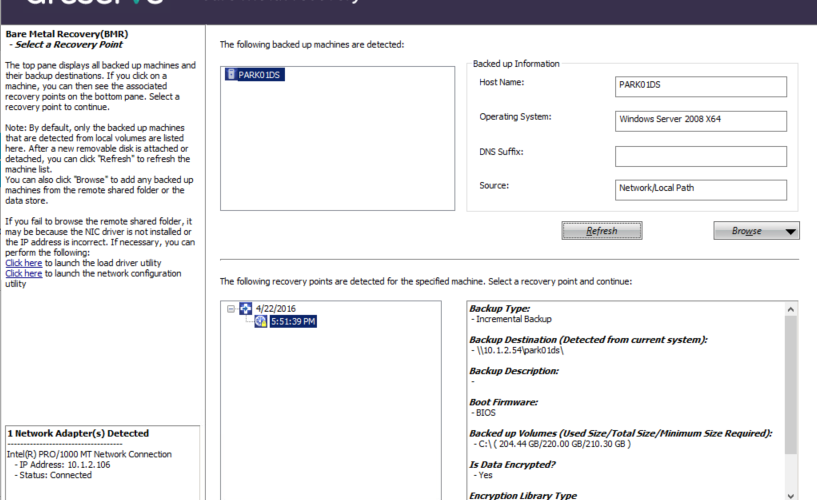Viewport: 817px width, 500px height.
Task: Click the details scrollbar up arrow
Action: 791,309
